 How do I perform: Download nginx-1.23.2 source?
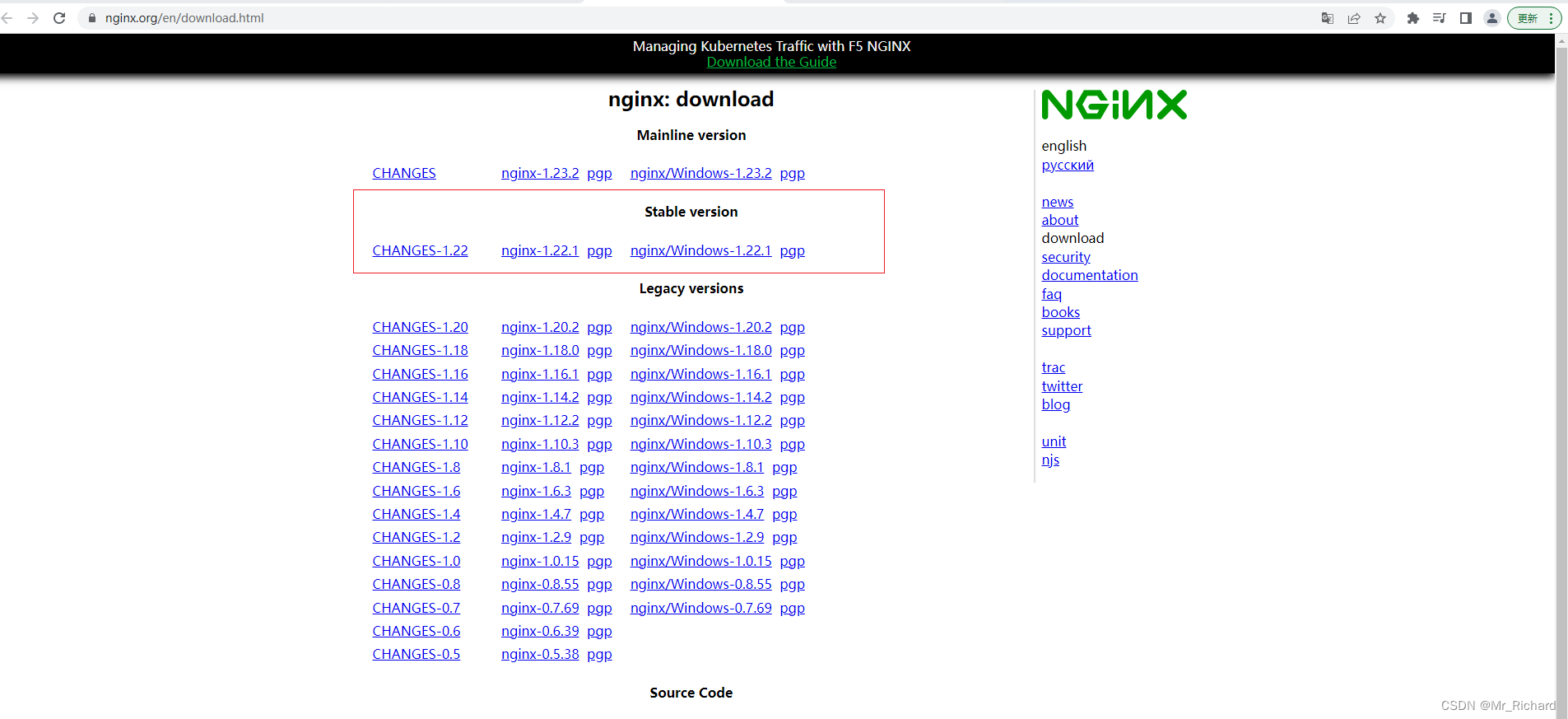(x=540, y=174)
